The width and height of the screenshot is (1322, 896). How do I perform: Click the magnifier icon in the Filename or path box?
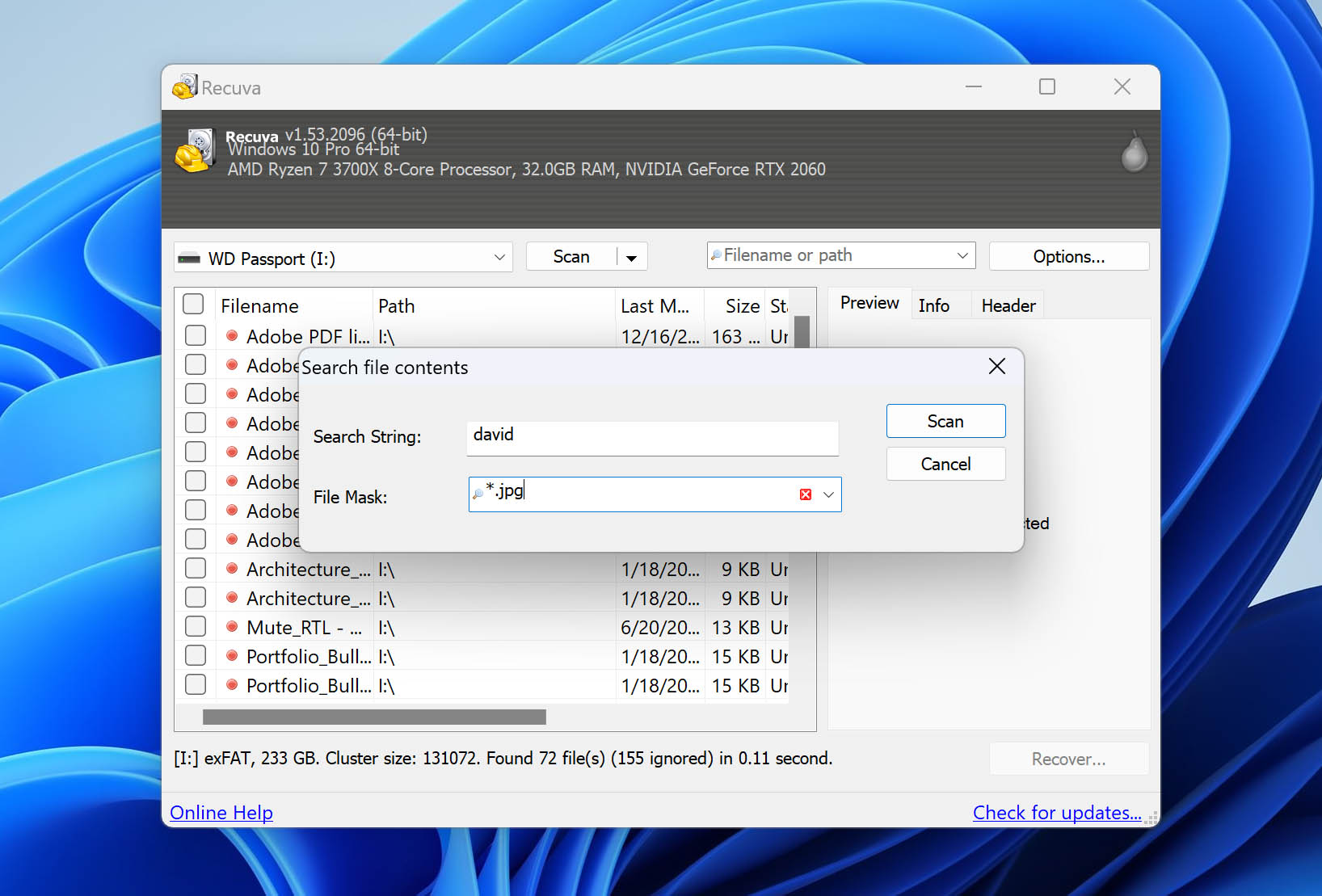coord(718,254)
